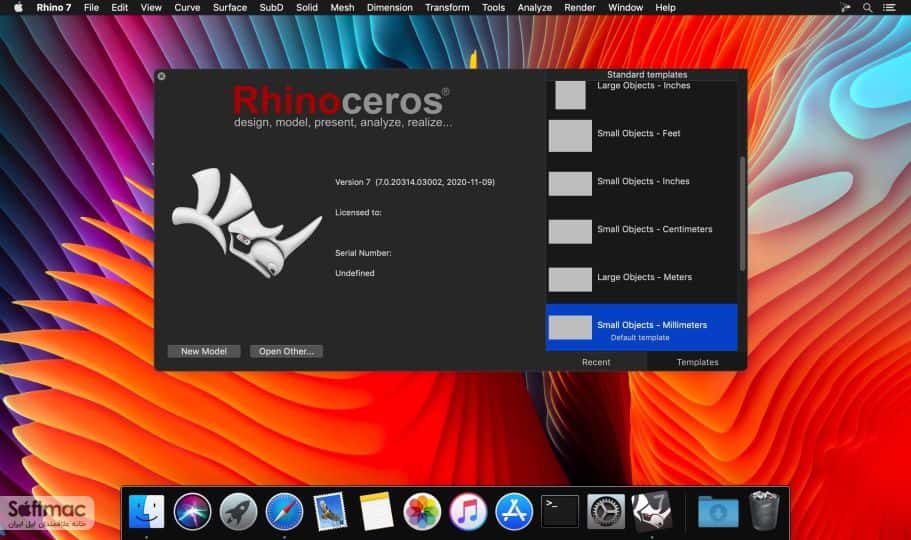Click Rhino 7 app icon in dock
Screen dimensions: 911x540
click(x=652, y=512)
